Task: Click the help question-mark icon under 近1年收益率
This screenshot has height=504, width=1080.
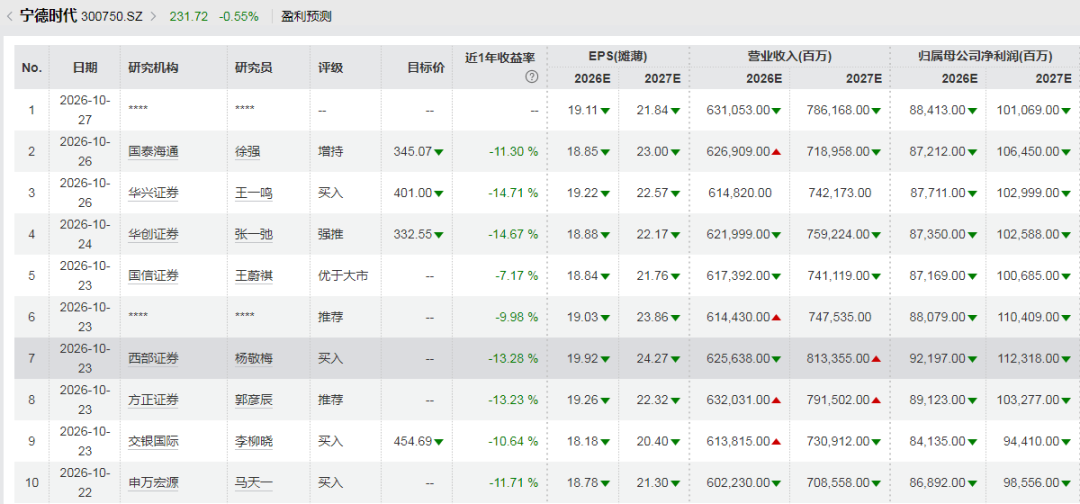Action: click(x=532, y=78)
